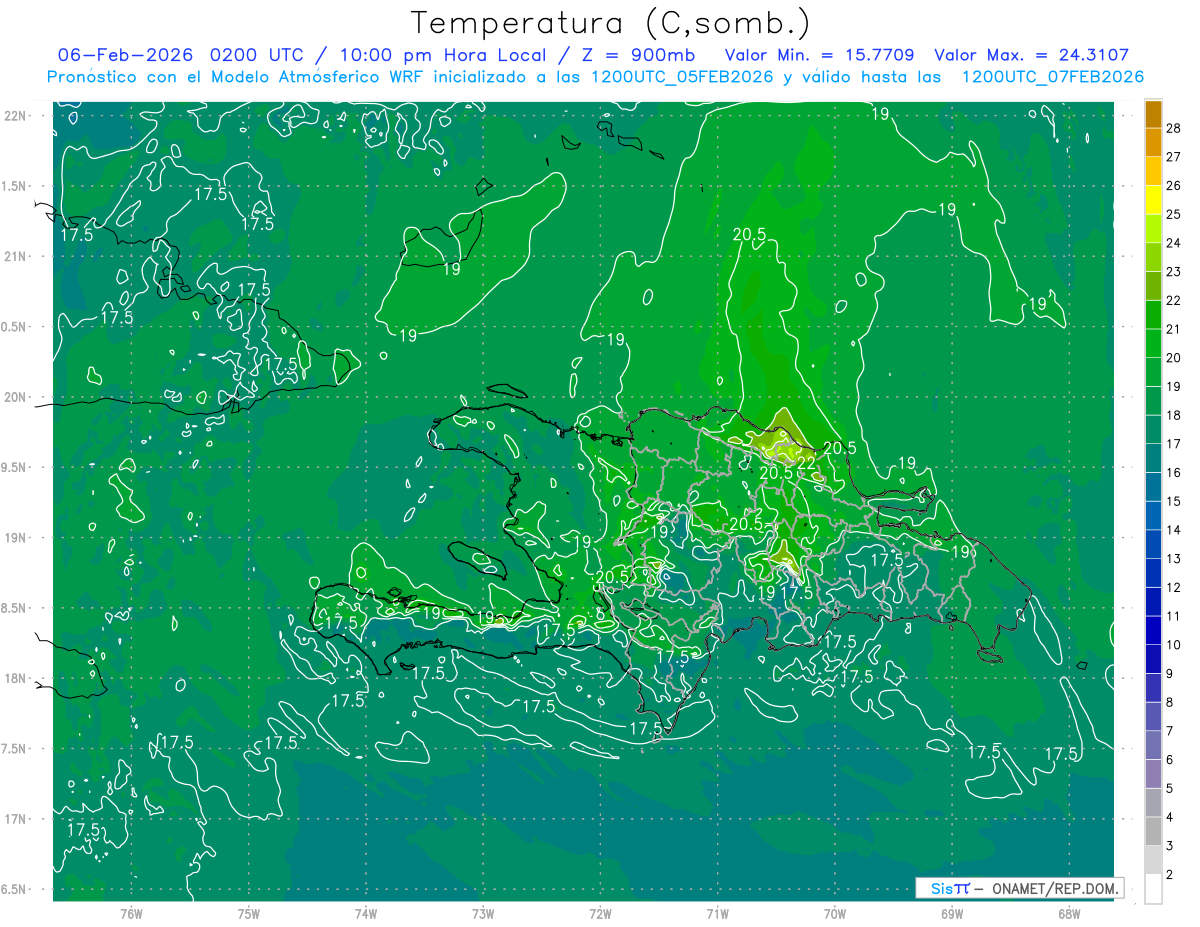Screen dimensions: 1200x927
Task: Click the latitude axis label "17N"
Action: coord(15,819)
